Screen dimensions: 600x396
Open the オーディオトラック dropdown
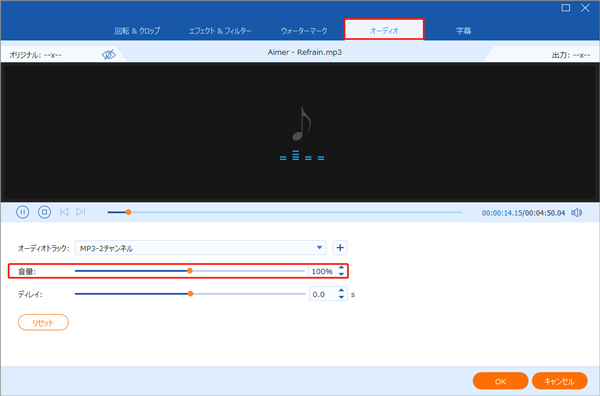tap(201, 248)
